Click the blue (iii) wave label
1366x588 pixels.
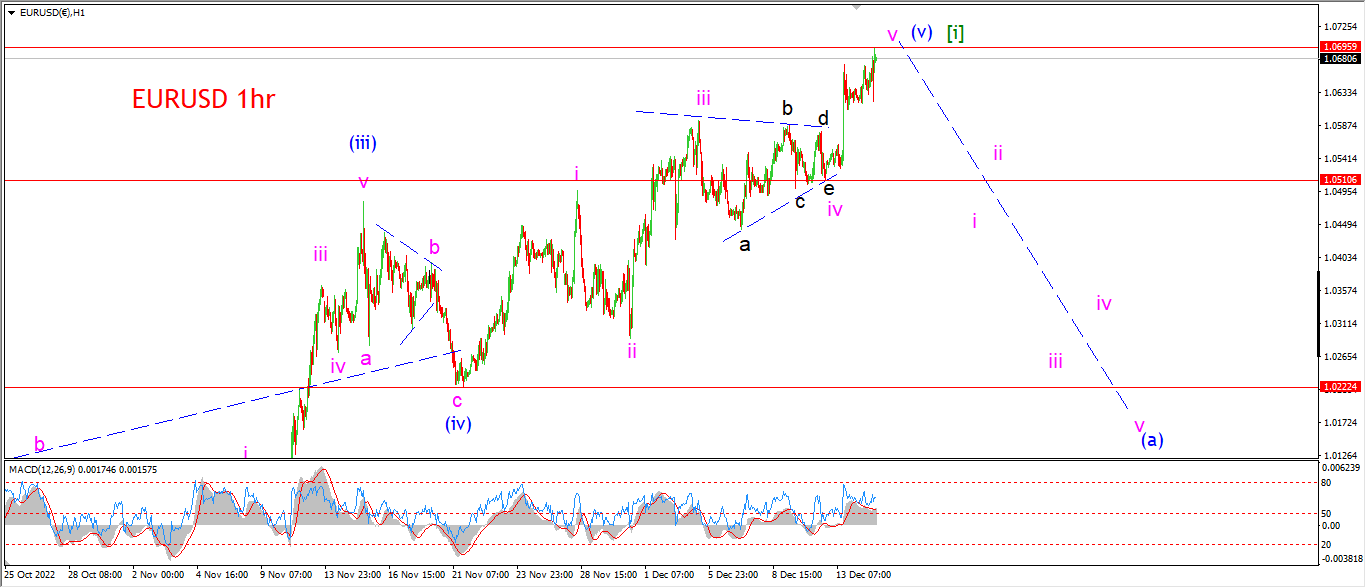pos(362,144)
